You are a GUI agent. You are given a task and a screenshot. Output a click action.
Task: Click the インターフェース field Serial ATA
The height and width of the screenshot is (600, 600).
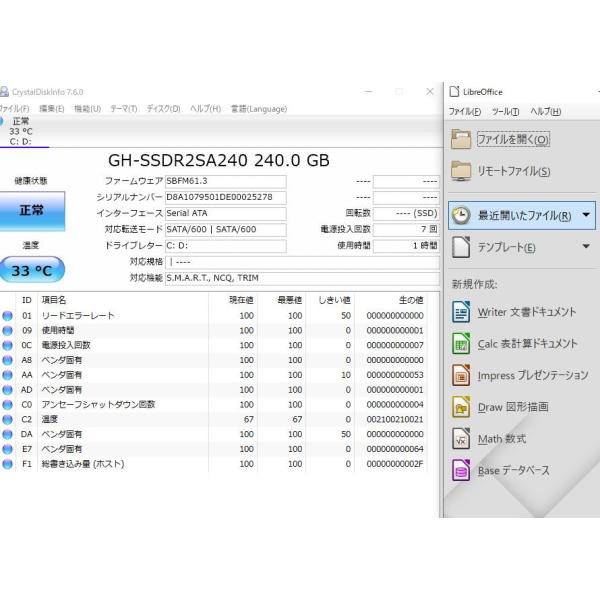225,214
